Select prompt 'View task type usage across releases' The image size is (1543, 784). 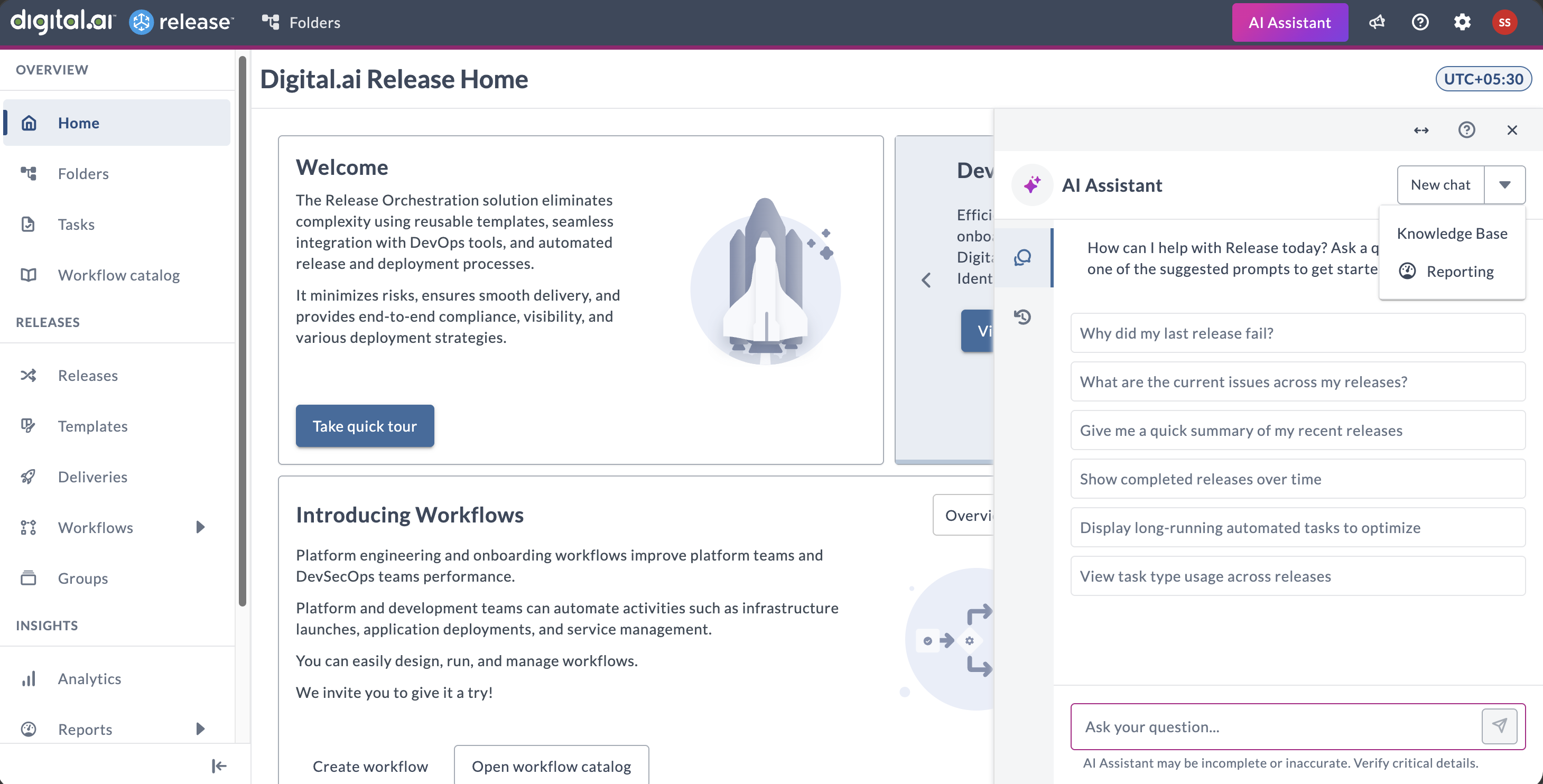(1298, 575)
